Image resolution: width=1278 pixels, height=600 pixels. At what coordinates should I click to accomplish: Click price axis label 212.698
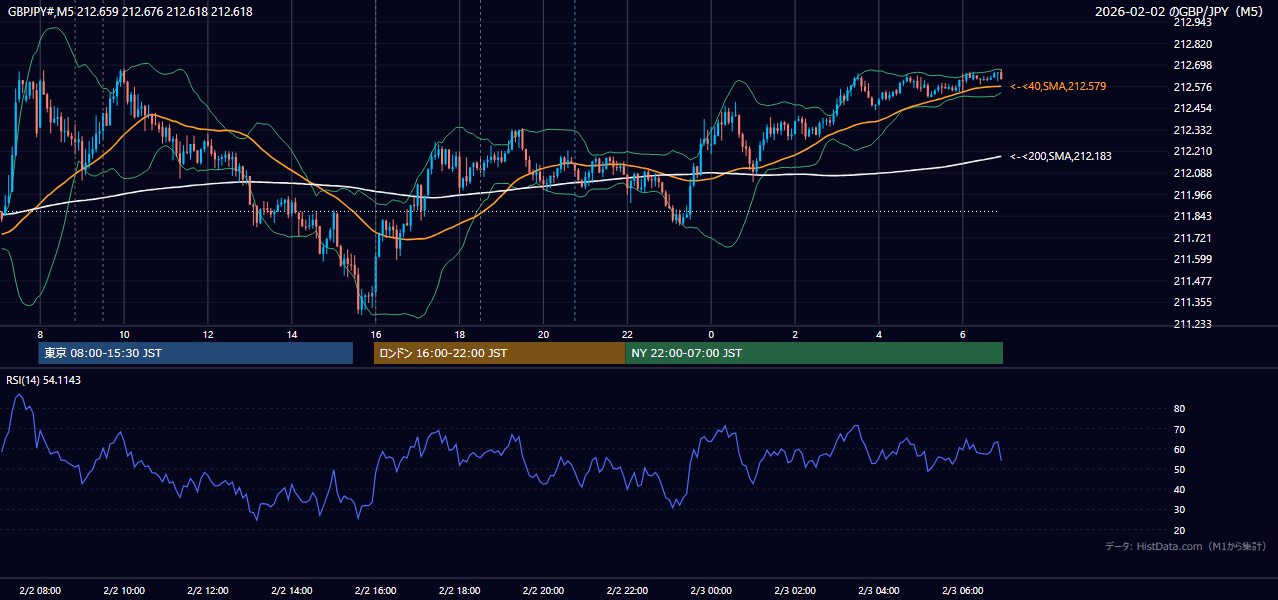(x=1193, y=65)
